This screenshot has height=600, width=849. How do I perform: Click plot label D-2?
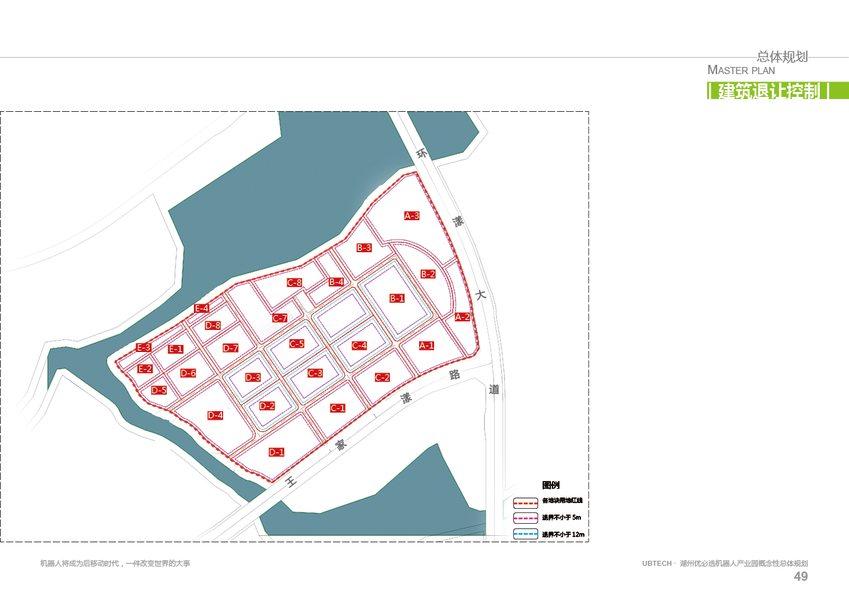(267, 406)
